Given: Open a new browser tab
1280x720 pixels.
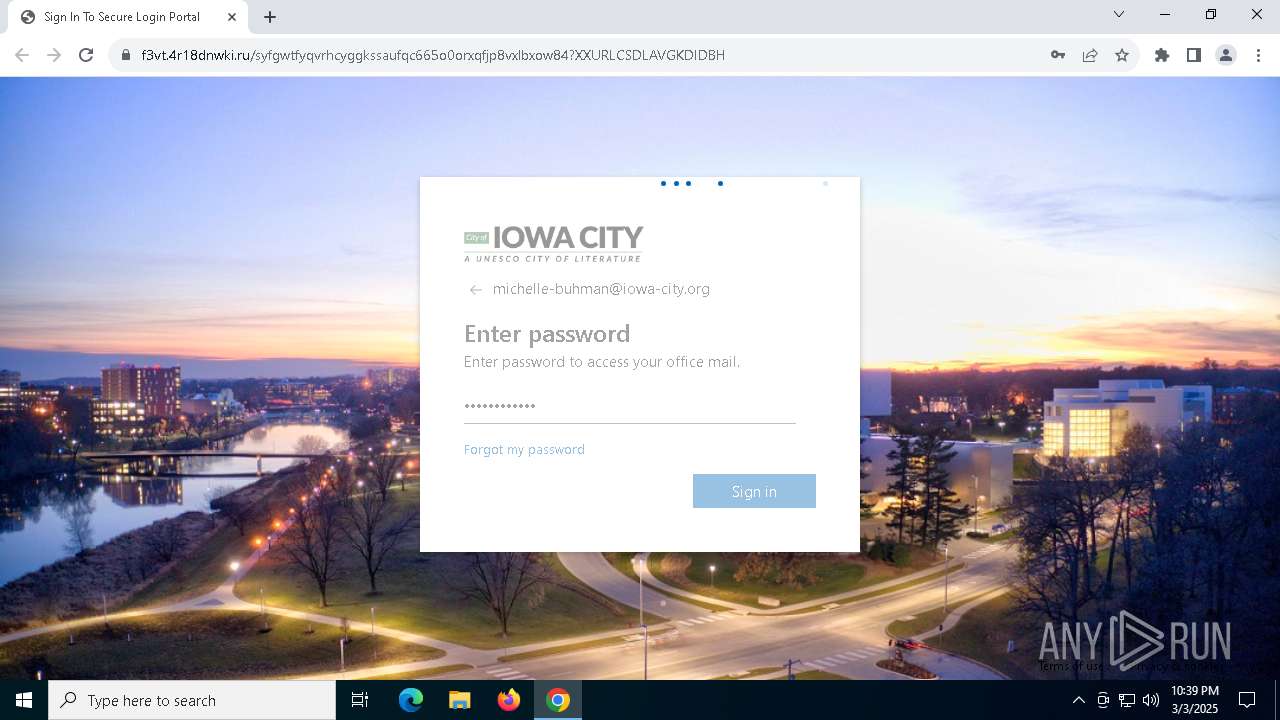Looking at the screenshot, I should pyautogui.click(x=270, y=17).
